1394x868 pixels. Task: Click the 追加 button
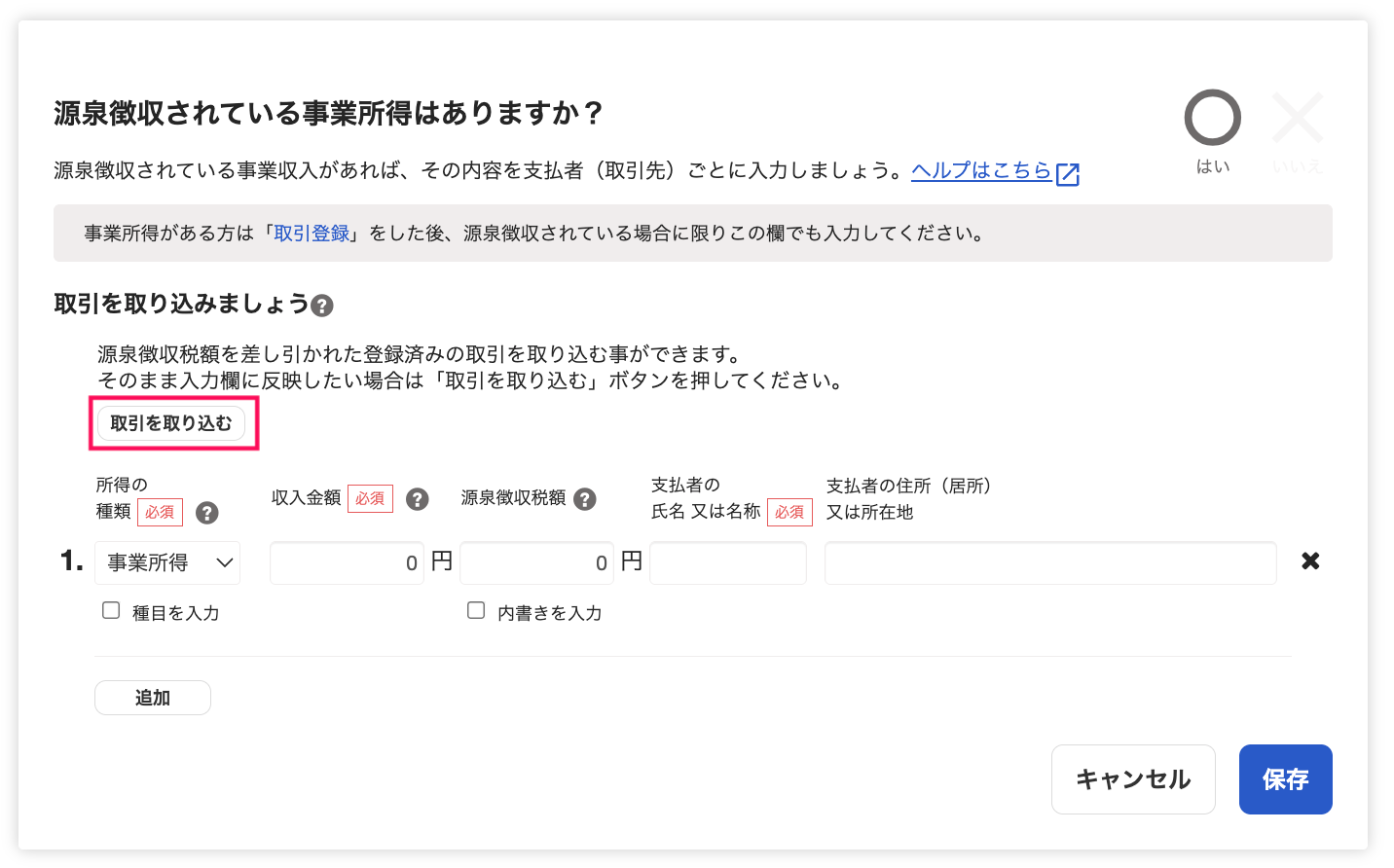pos(153,698)
